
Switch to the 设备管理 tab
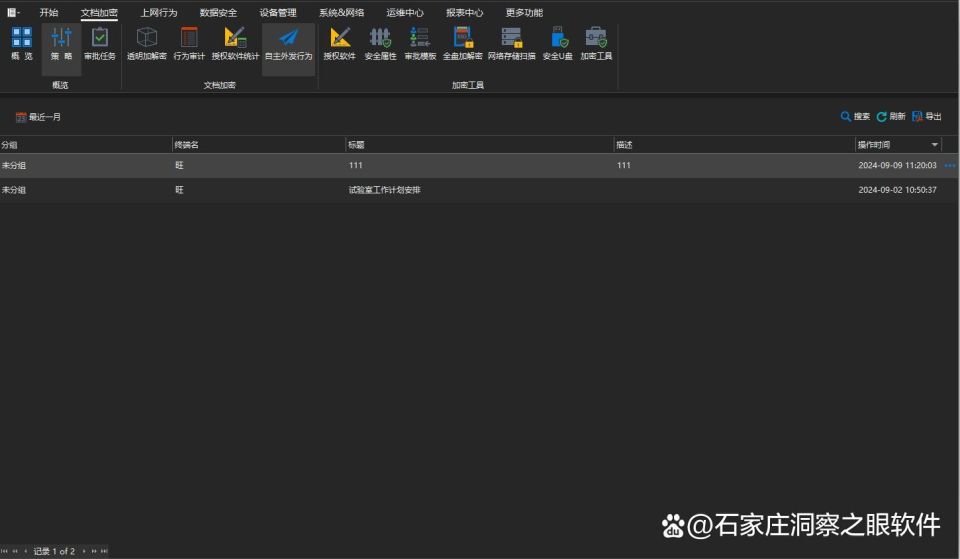[278, 12]
